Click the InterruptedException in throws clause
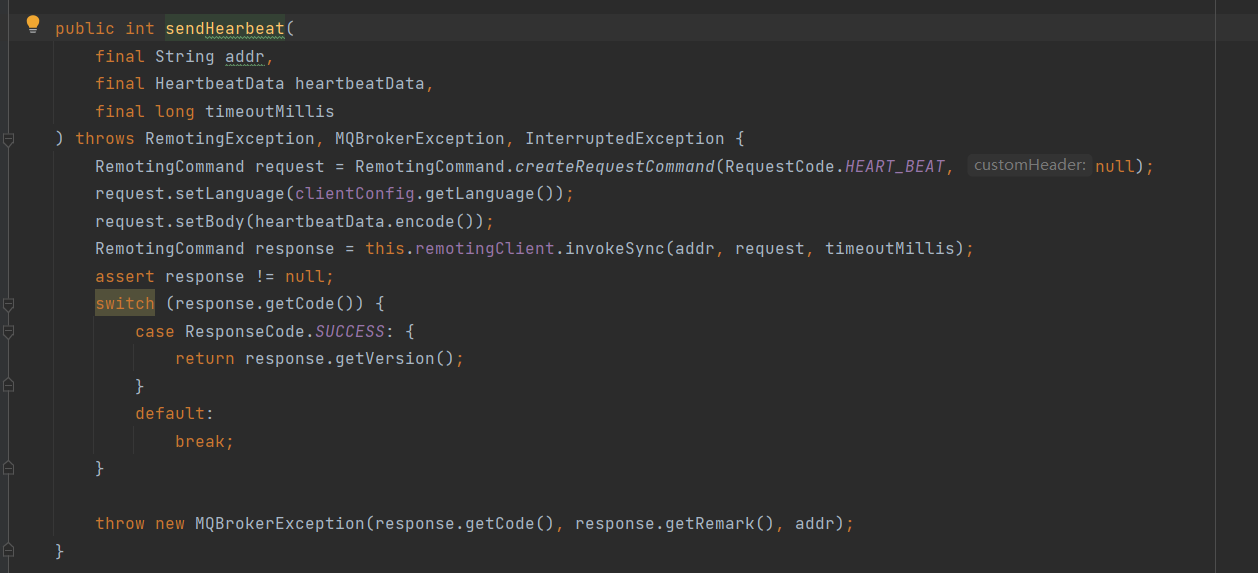1258x573 pixels. pyautogui.click(x=624, y=139)
